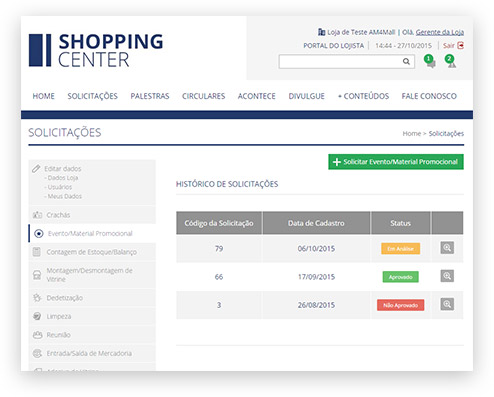
Task: Click the Montagem de Vitrine icon
Action: pyautogui.click(x=37, y=275)
